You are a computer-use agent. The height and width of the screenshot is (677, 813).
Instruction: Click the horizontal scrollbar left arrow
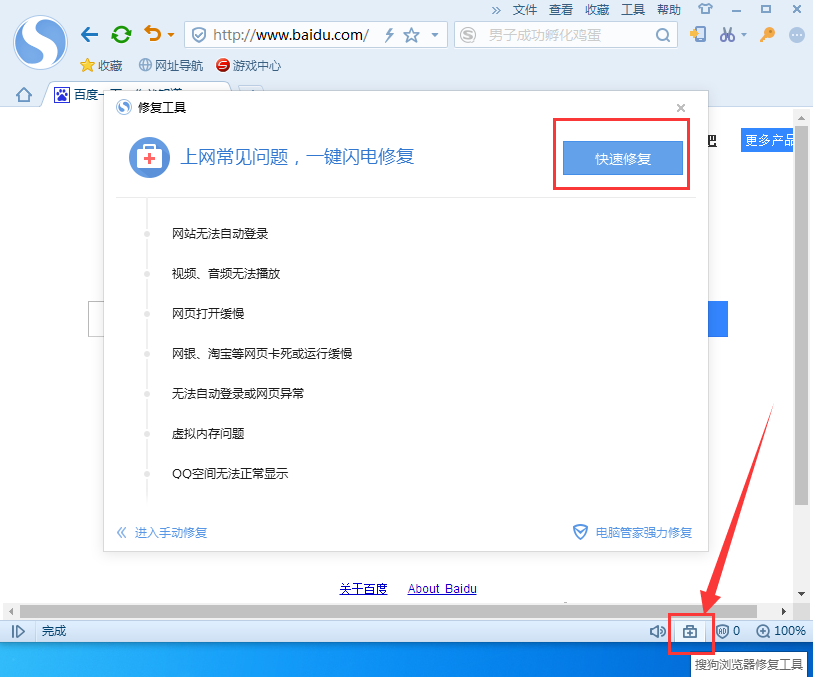point(11,611)
